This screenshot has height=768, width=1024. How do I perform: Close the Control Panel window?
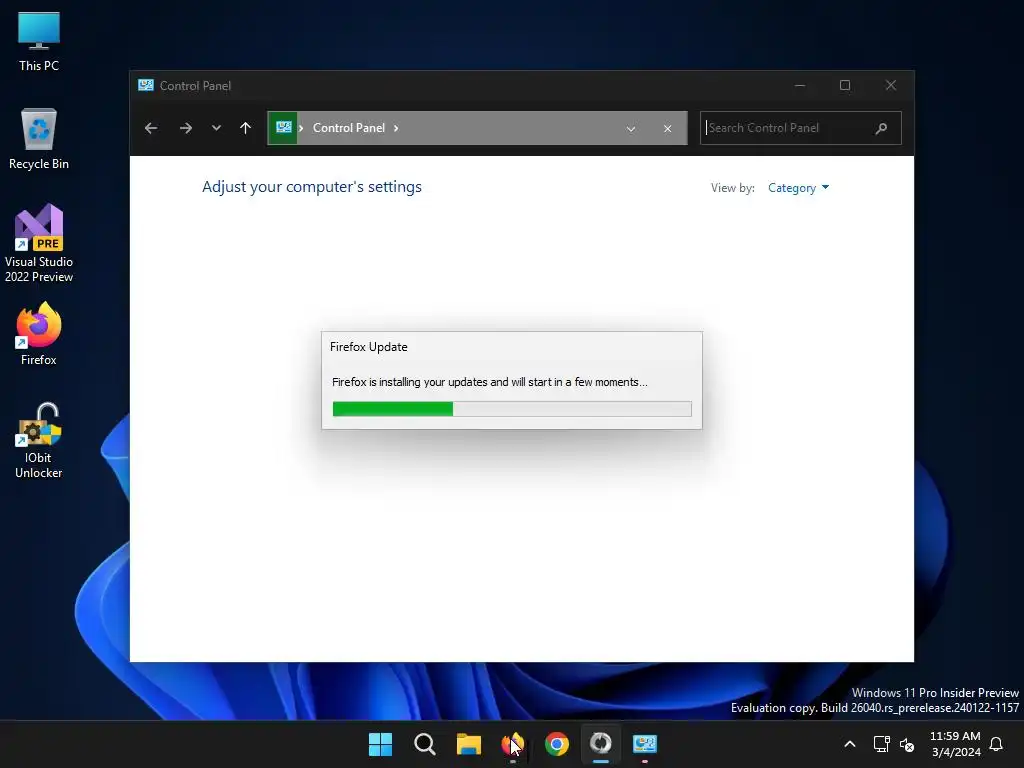pyautogui.click(x=891, y=86)
